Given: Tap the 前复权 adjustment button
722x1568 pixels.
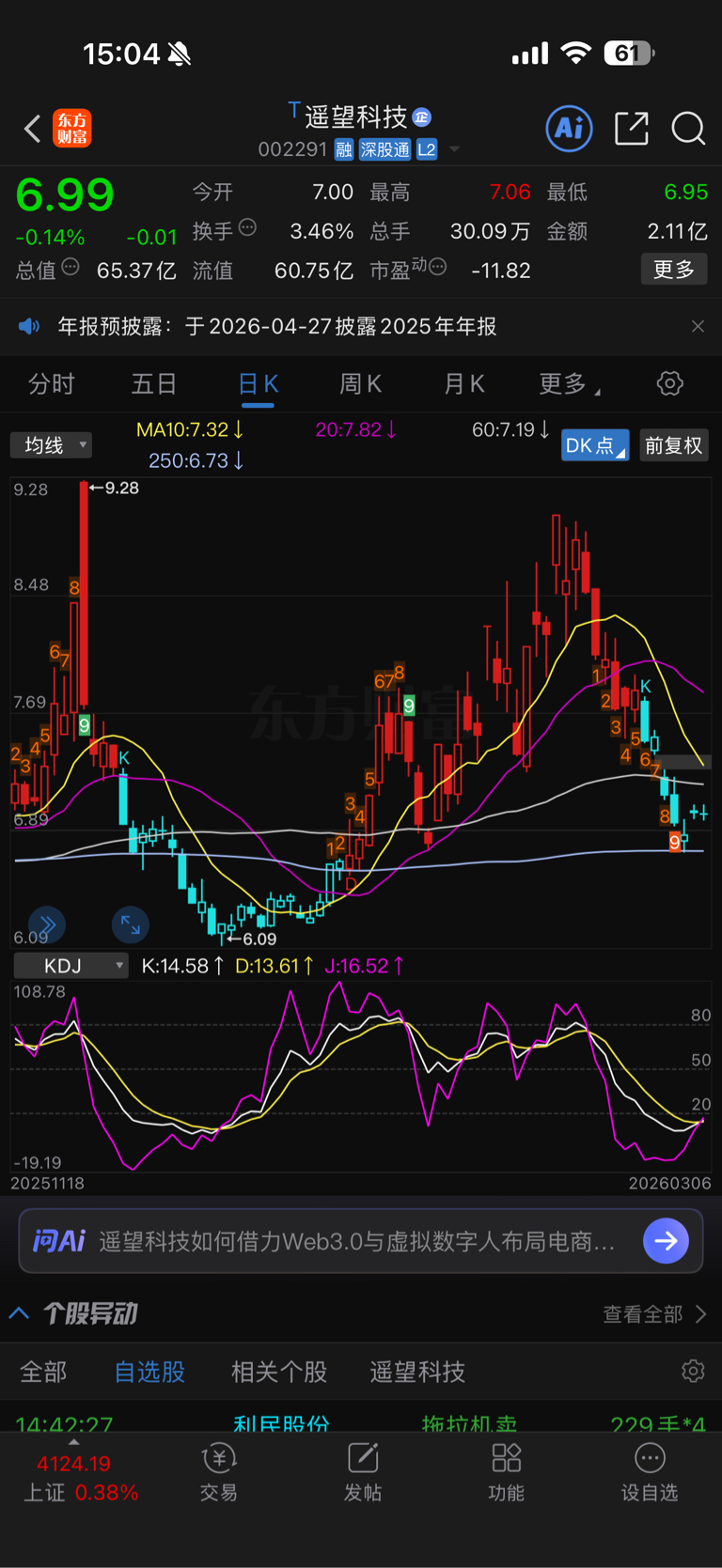Looking at the screenshot, I should click(x=673, y=444).
